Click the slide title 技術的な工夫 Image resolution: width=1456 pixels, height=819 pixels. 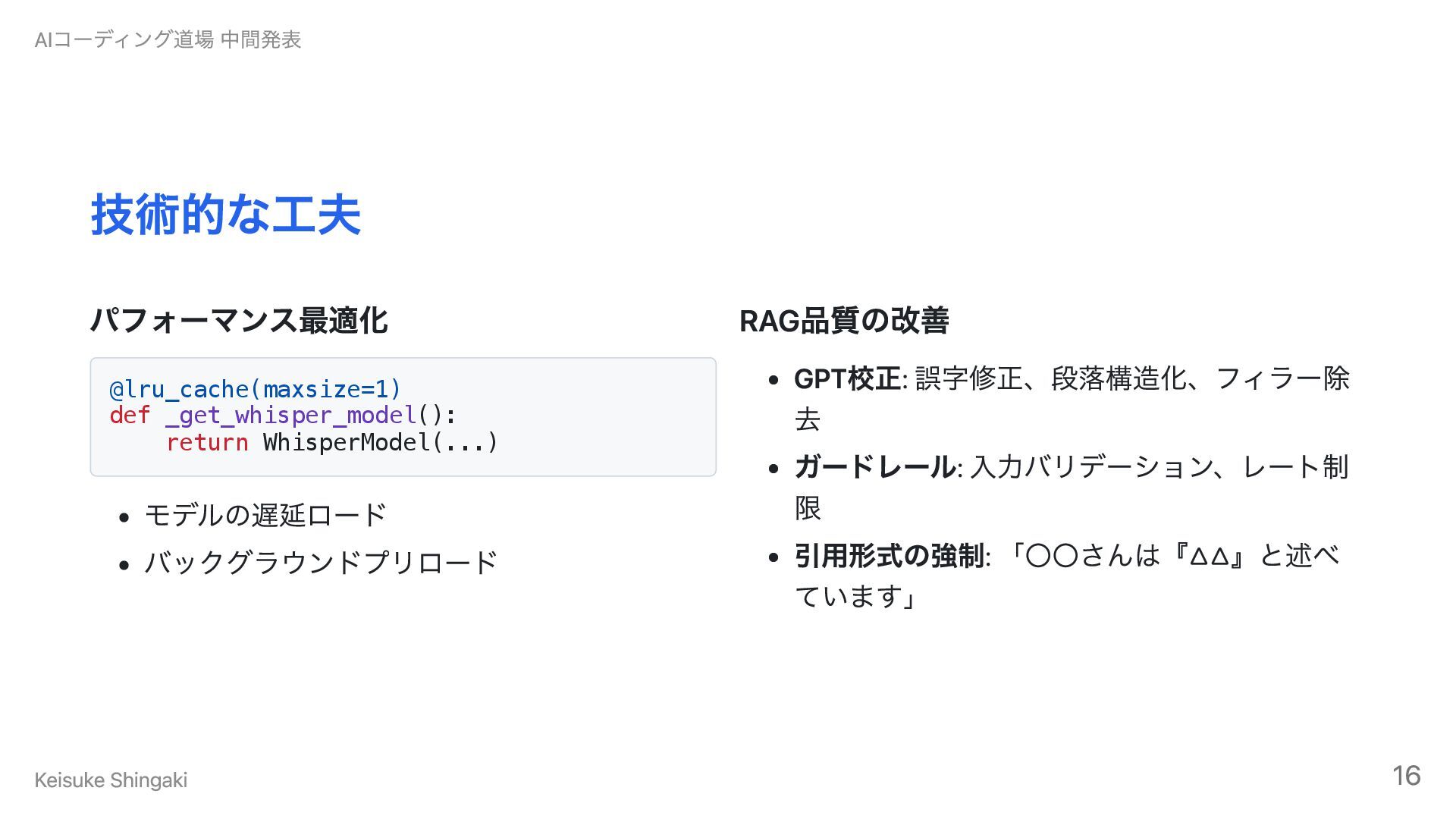225,215
